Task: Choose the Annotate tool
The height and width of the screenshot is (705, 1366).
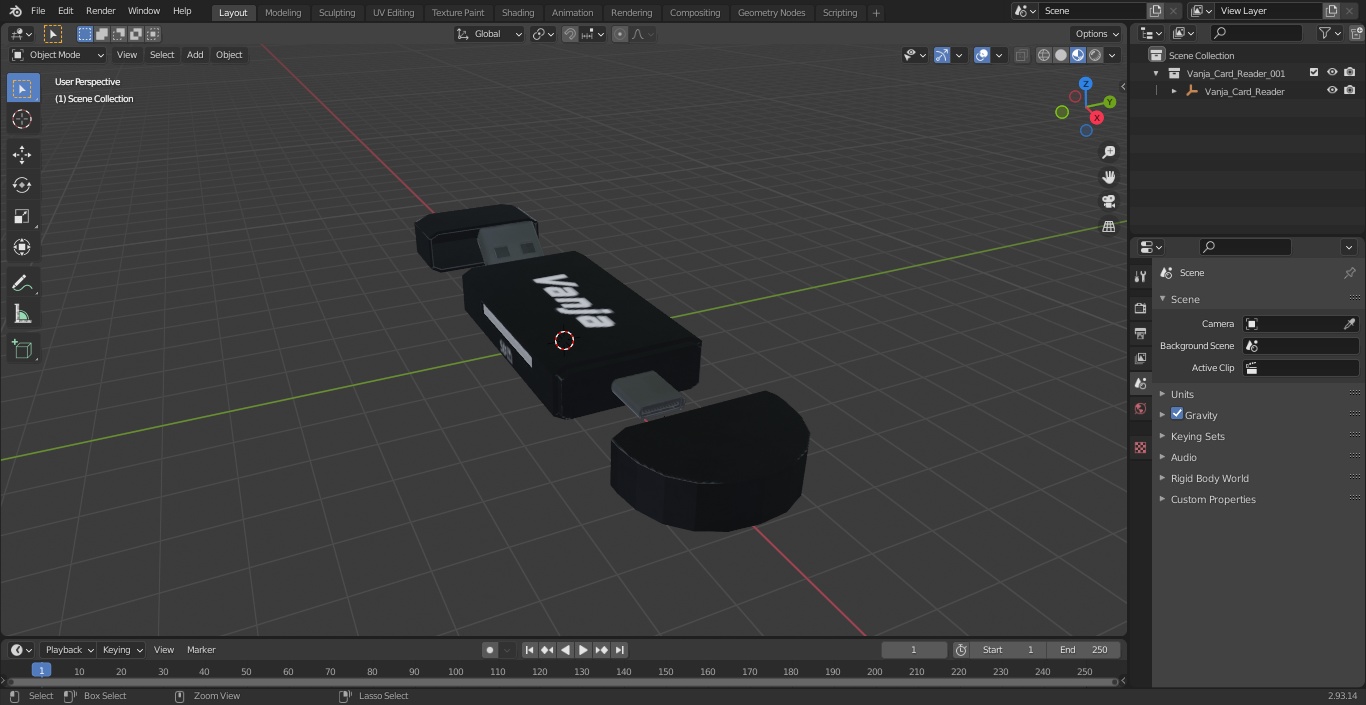Action: tap(22, 283)
